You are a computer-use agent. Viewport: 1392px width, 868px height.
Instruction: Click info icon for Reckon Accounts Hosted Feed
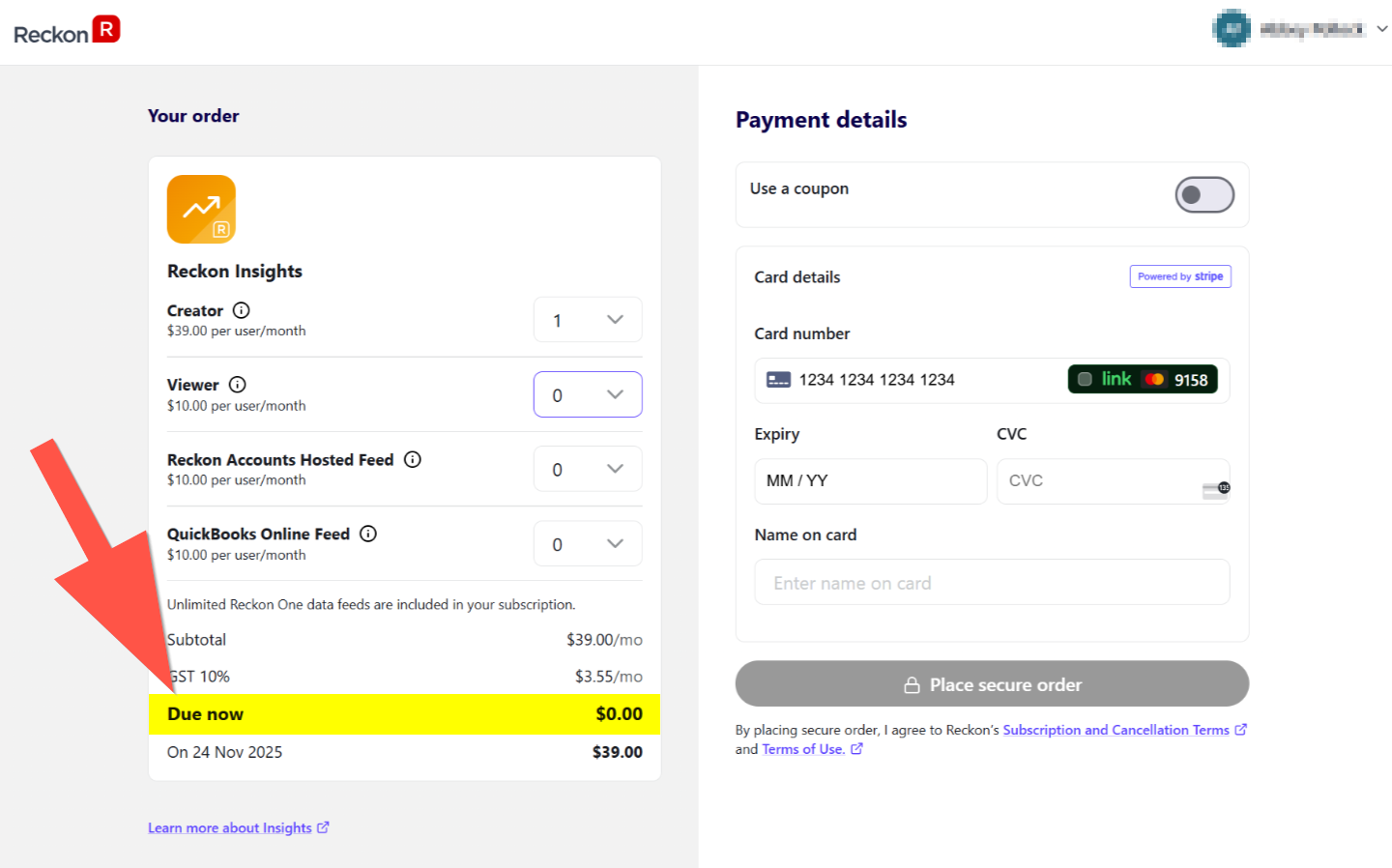pyautogui.click(x=413, y=459)
